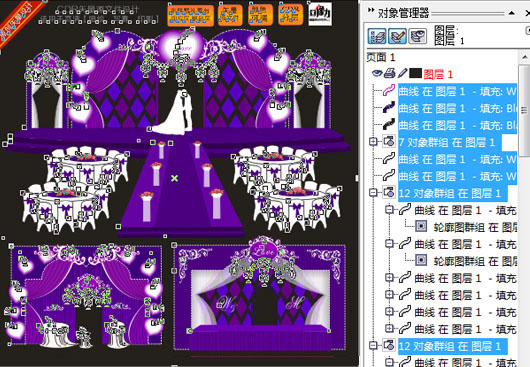
Task: Hide 图层 1 using its eye icon
Action: pos(377,73)
